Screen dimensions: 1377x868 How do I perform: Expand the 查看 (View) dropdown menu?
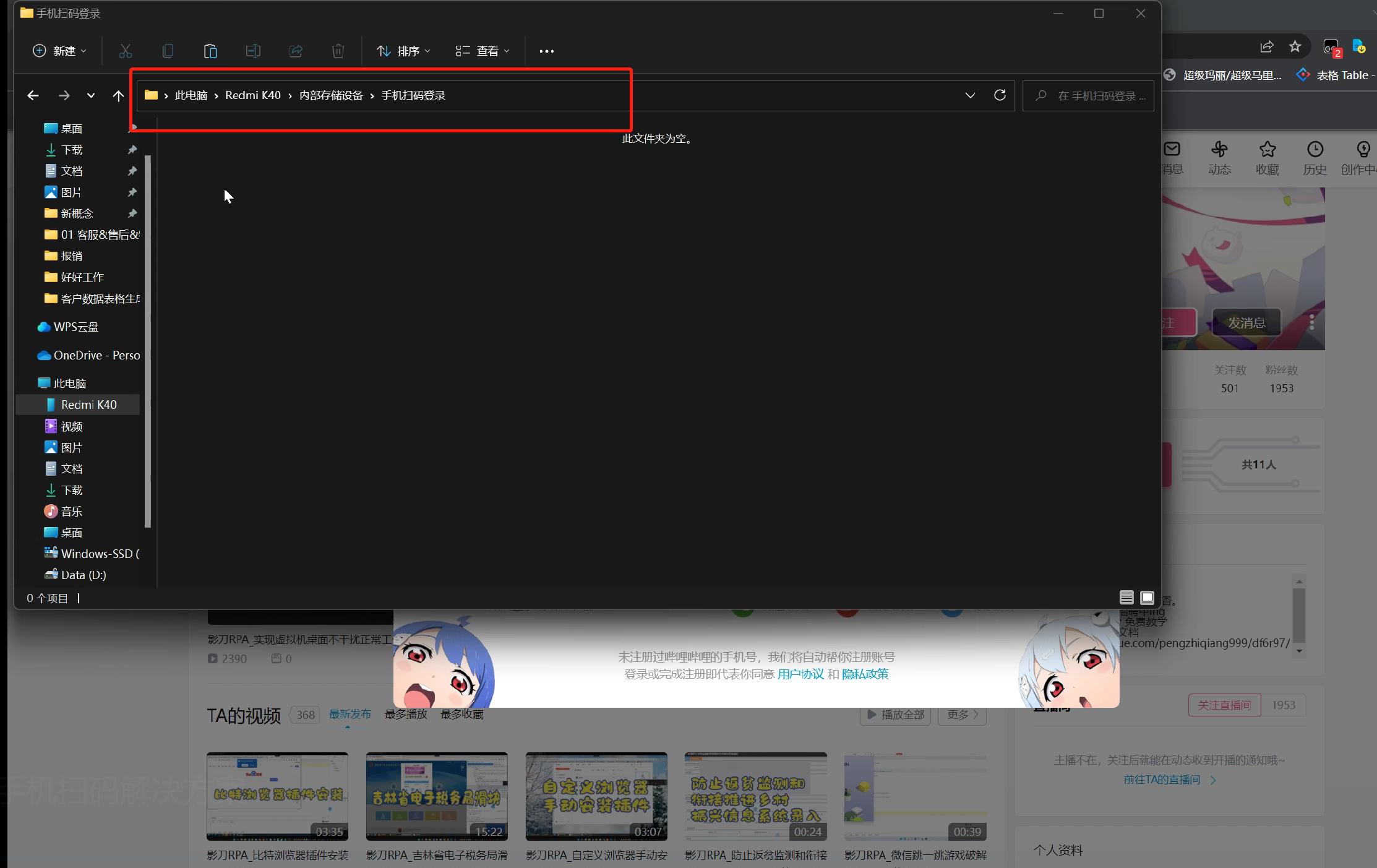(x=483, y=51)
